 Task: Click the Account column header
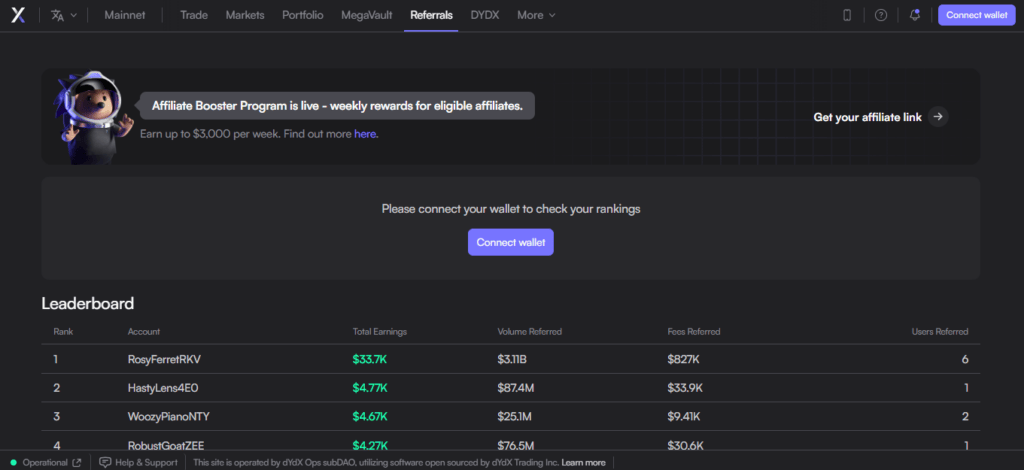pos(144,332)
